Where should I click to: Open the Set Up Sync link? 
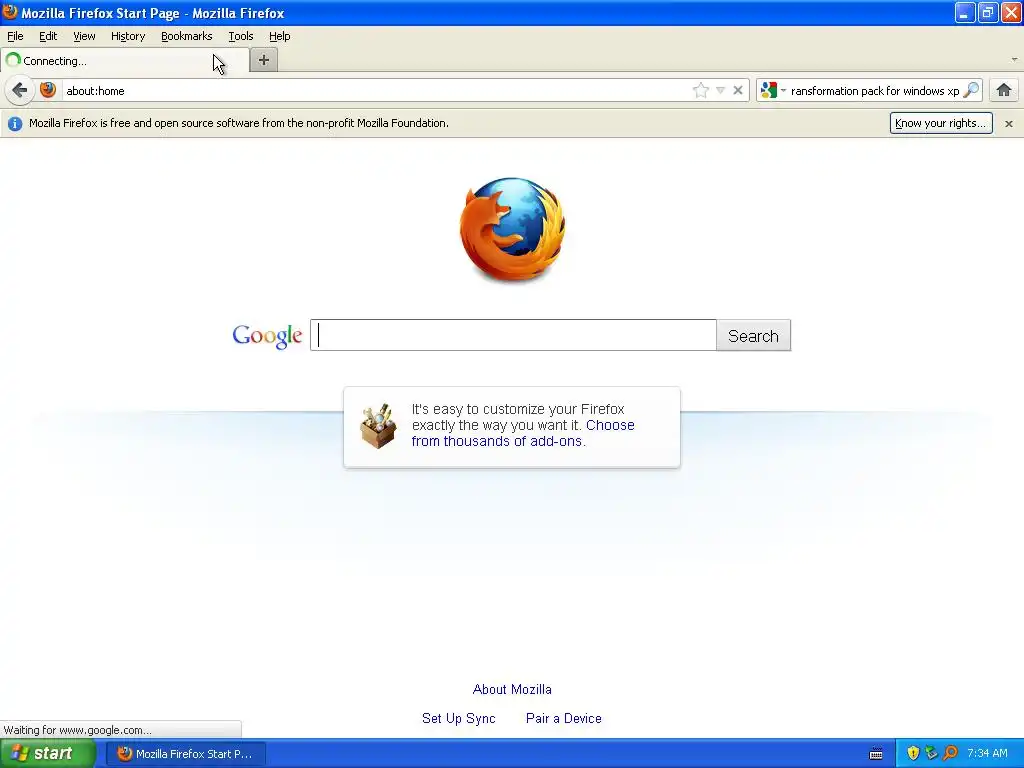[x=458, y=718]
